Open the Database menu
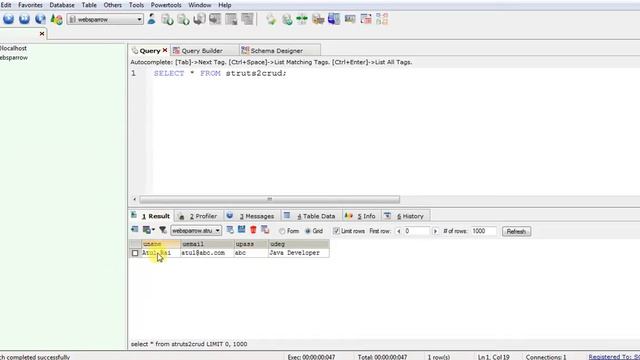Image resolution: width=640 pixels, height=360 pixels. click(x=62, y=5)
